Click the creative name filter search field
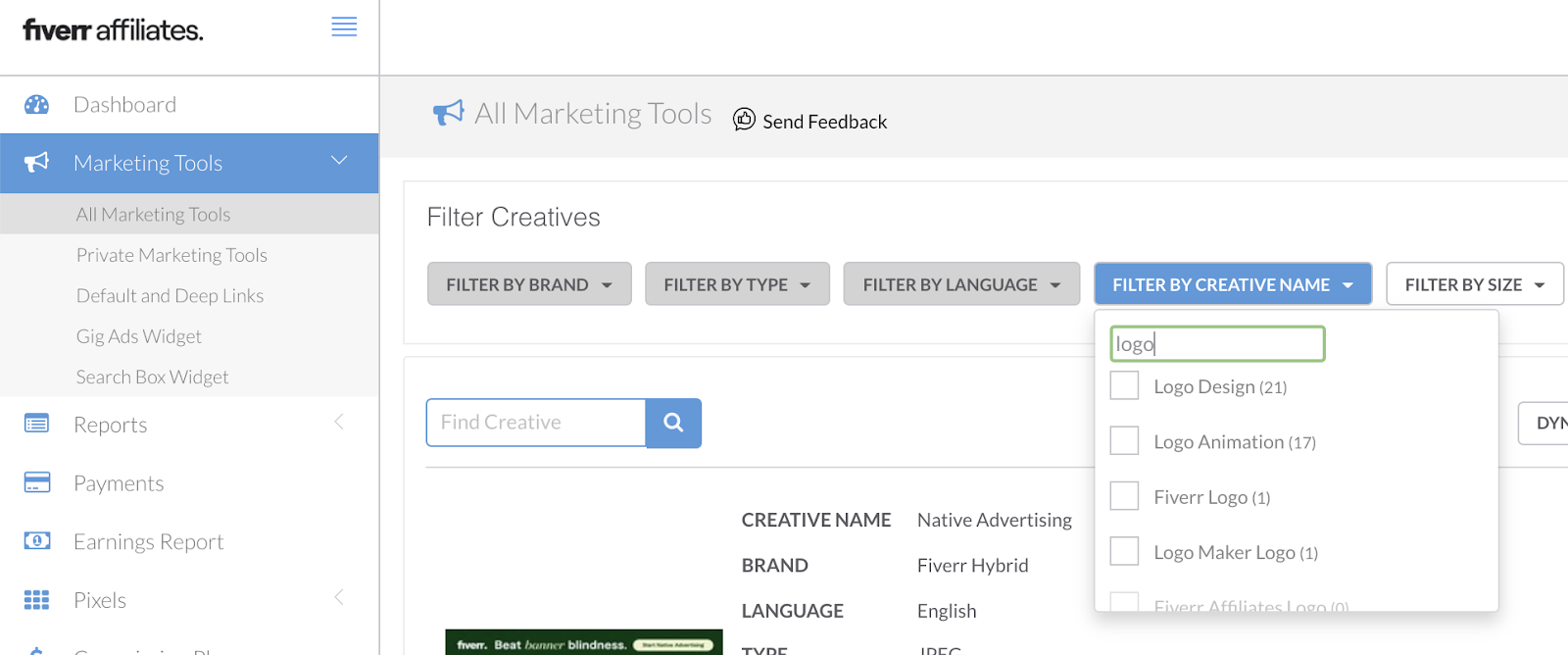The image size is (1568, 655). pos(1218,344)
